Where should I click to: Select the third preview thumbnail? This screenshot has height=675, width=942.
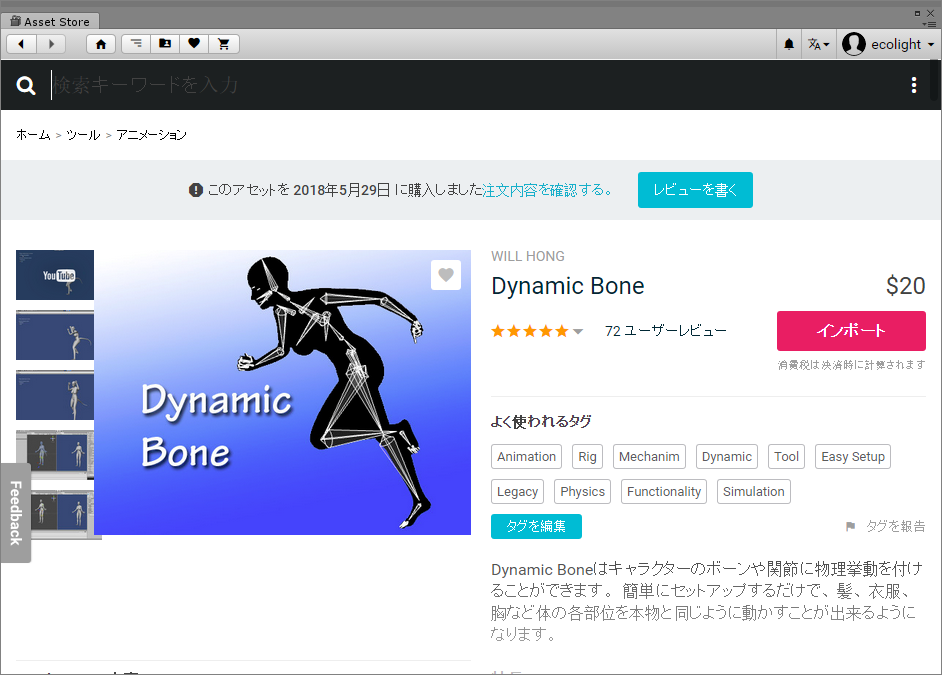[x=55, y=395]
